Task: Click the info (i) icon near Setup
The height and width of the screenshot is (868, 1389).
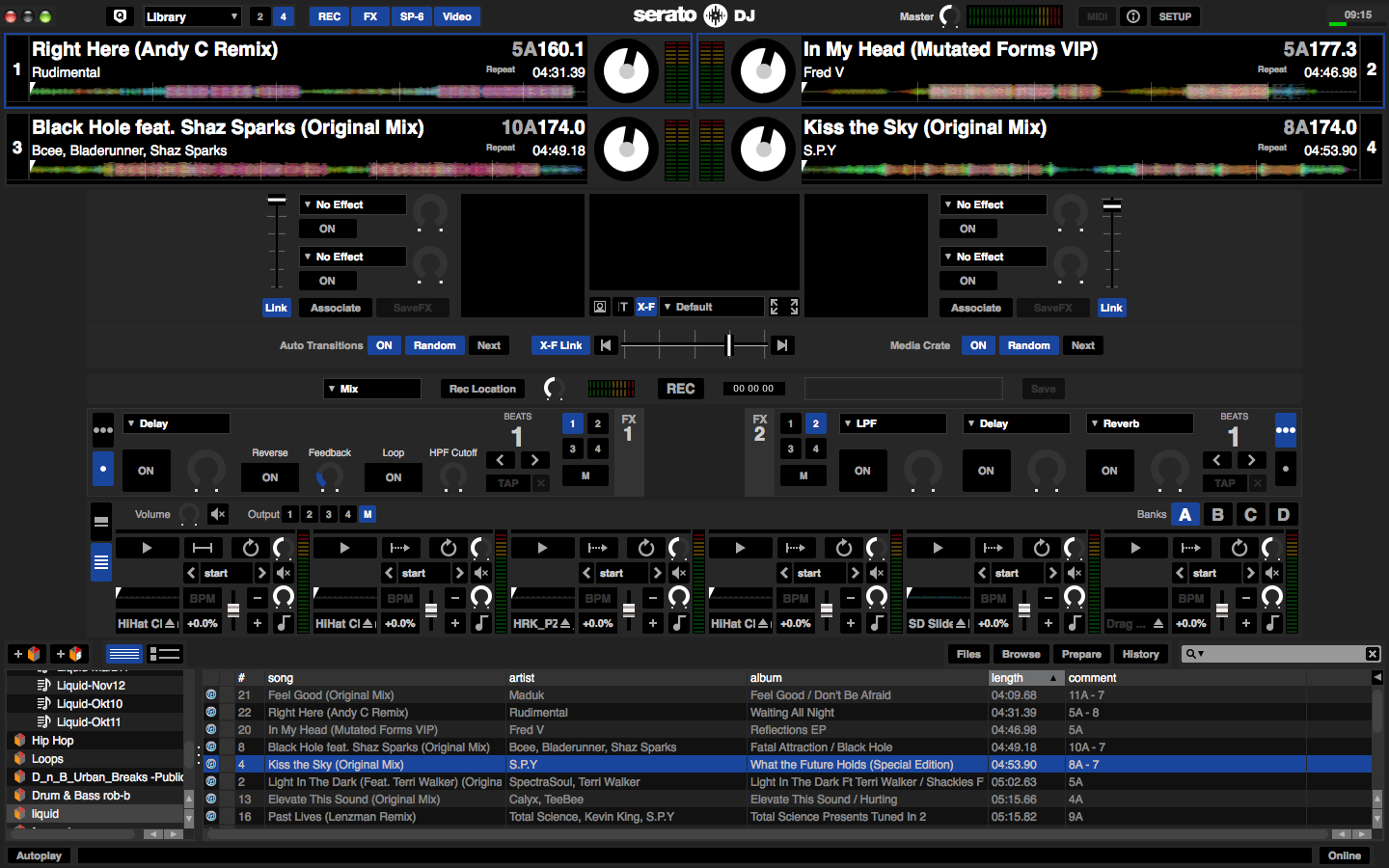Action: [x=1132, y=16]
